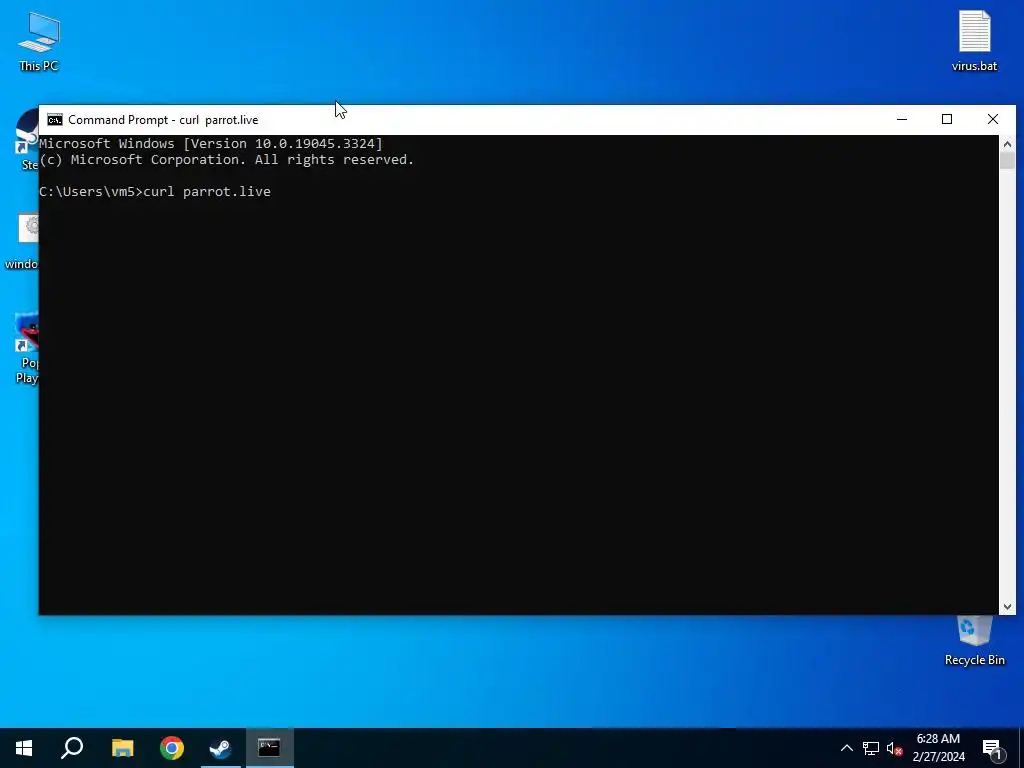Click the 'Command Prompt - curl parrot.live' title

[x=163, y=120]
